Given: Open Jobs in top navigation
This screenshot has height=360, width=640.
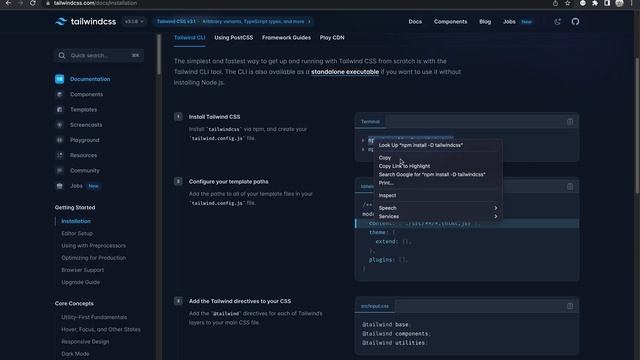Looking at the screenshot, I should pyautogui.click(x=509, y=22).
